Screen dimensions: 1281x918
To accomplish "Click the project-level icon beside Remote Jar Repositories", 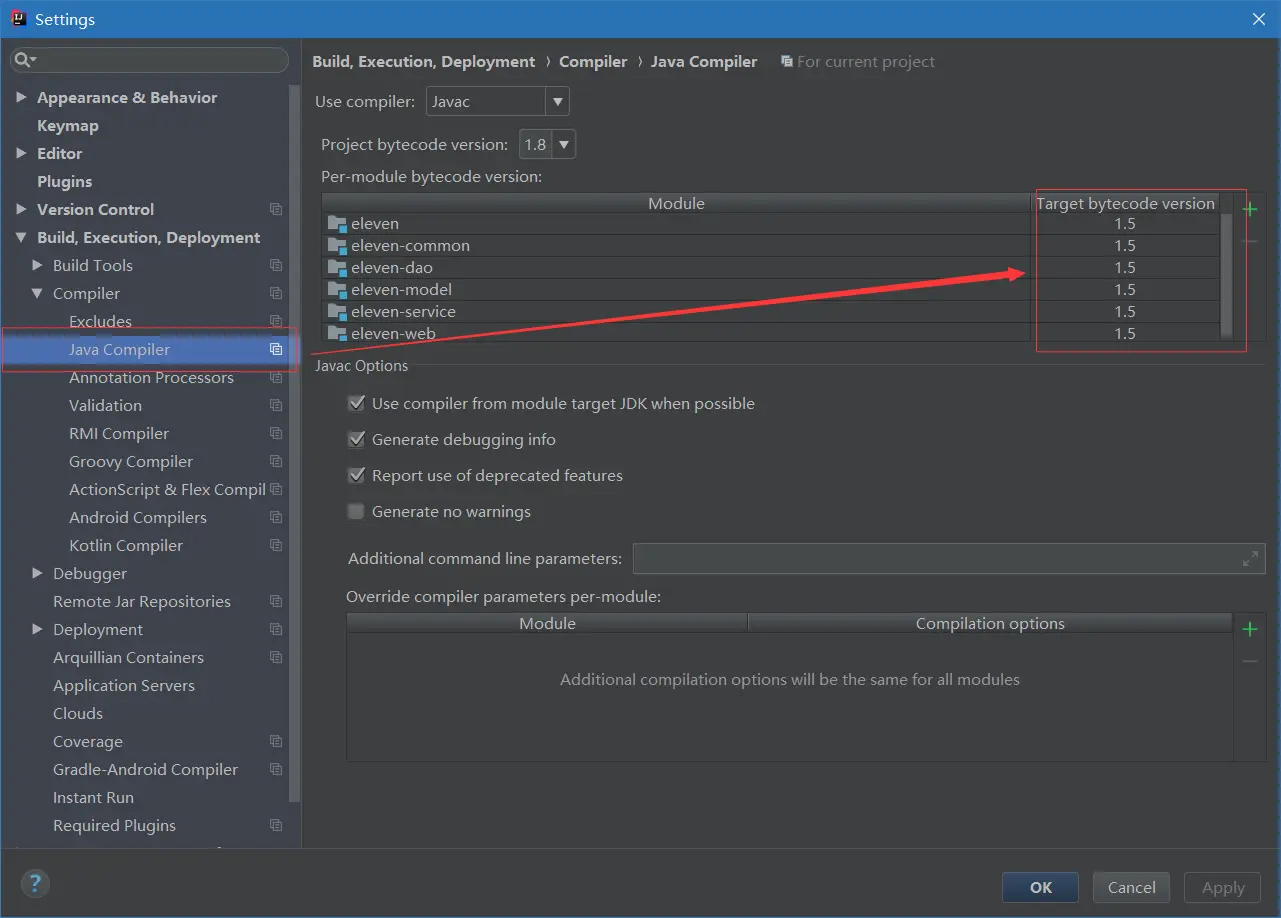I will (276, 602).
